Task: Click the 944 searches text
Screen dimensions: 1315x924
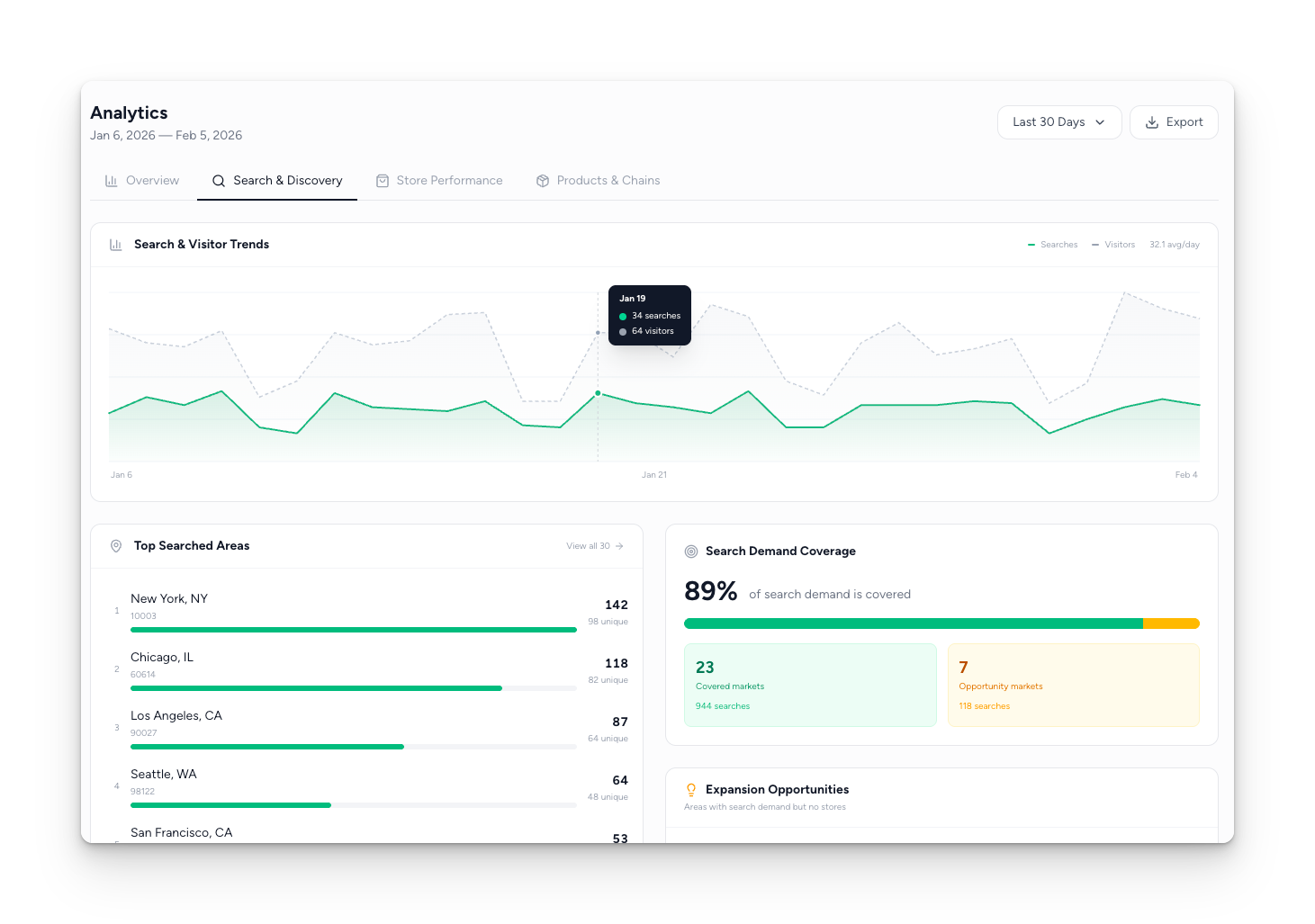Action: [723, 706]
